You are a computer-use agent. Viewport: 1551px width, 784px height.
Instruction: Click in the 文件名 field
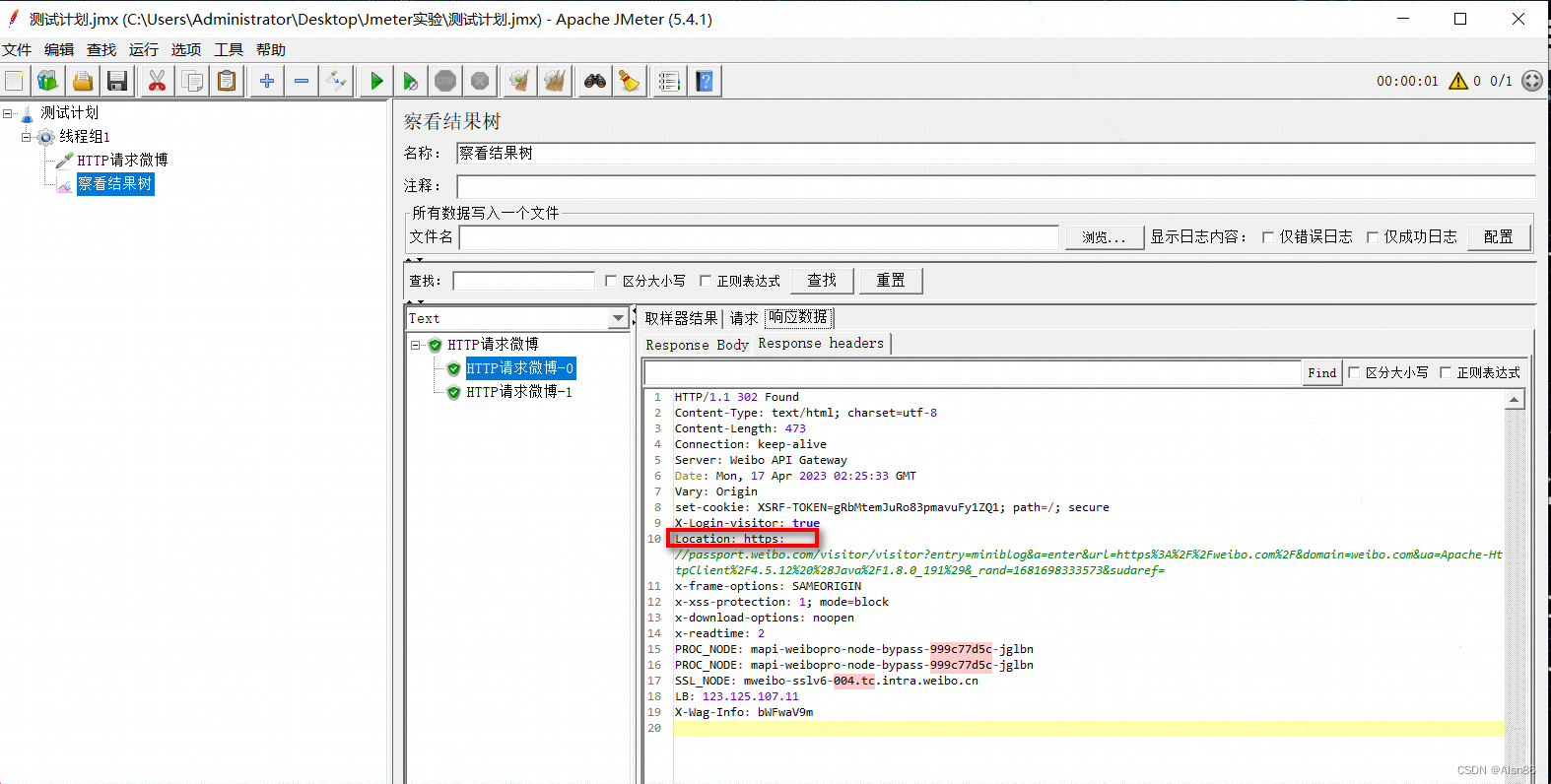click(x=759, y=237)
